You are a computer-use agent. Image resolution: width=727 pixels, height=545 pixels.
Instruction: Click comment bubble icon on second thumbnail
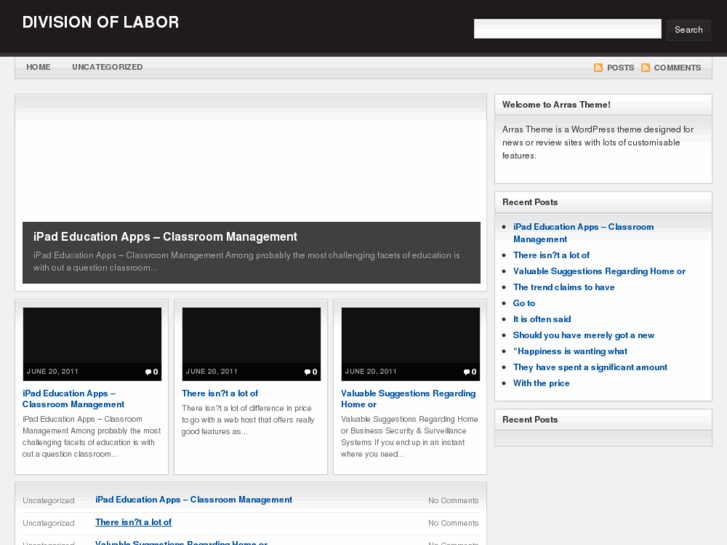[x=307, y=372]
